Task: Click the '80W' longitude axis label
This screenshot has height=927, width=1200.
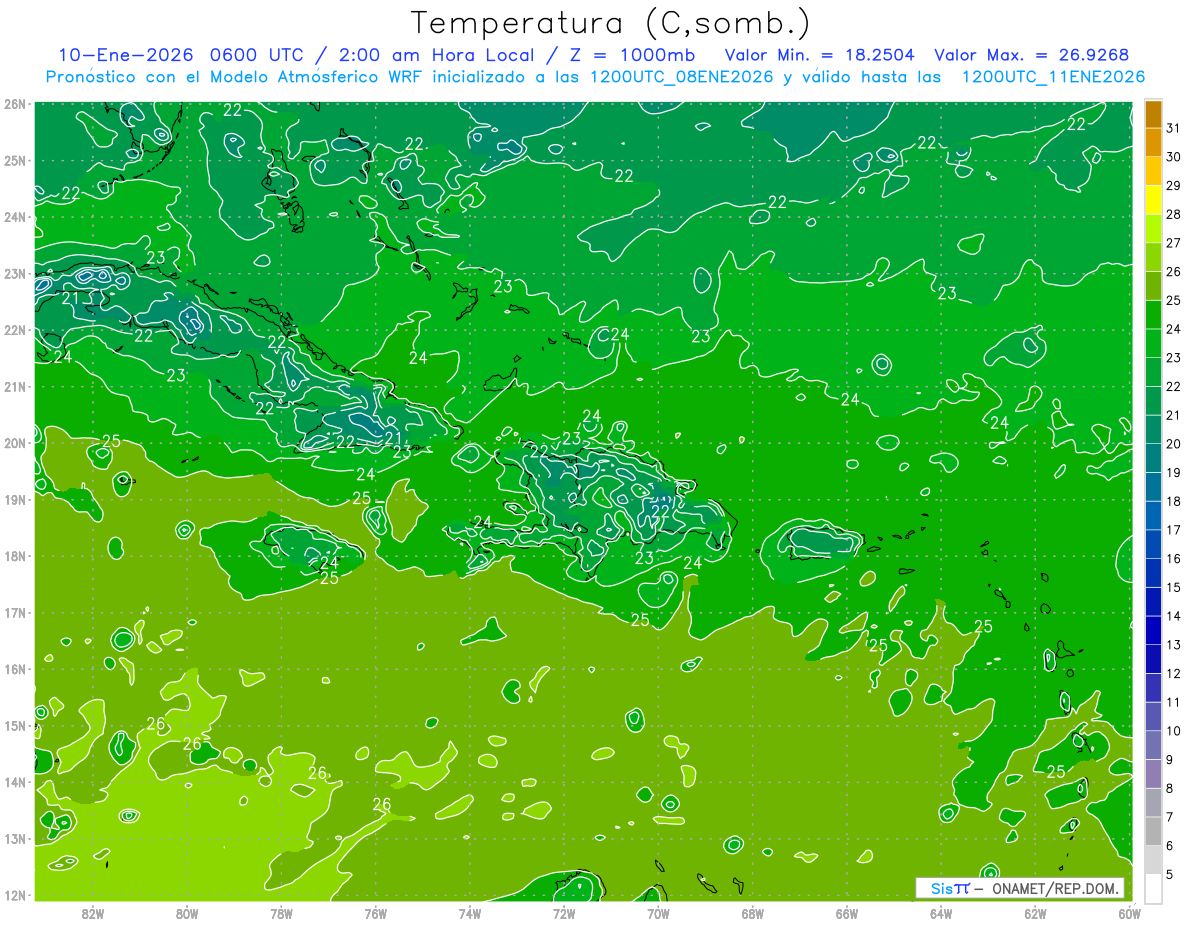Action: 187,912
